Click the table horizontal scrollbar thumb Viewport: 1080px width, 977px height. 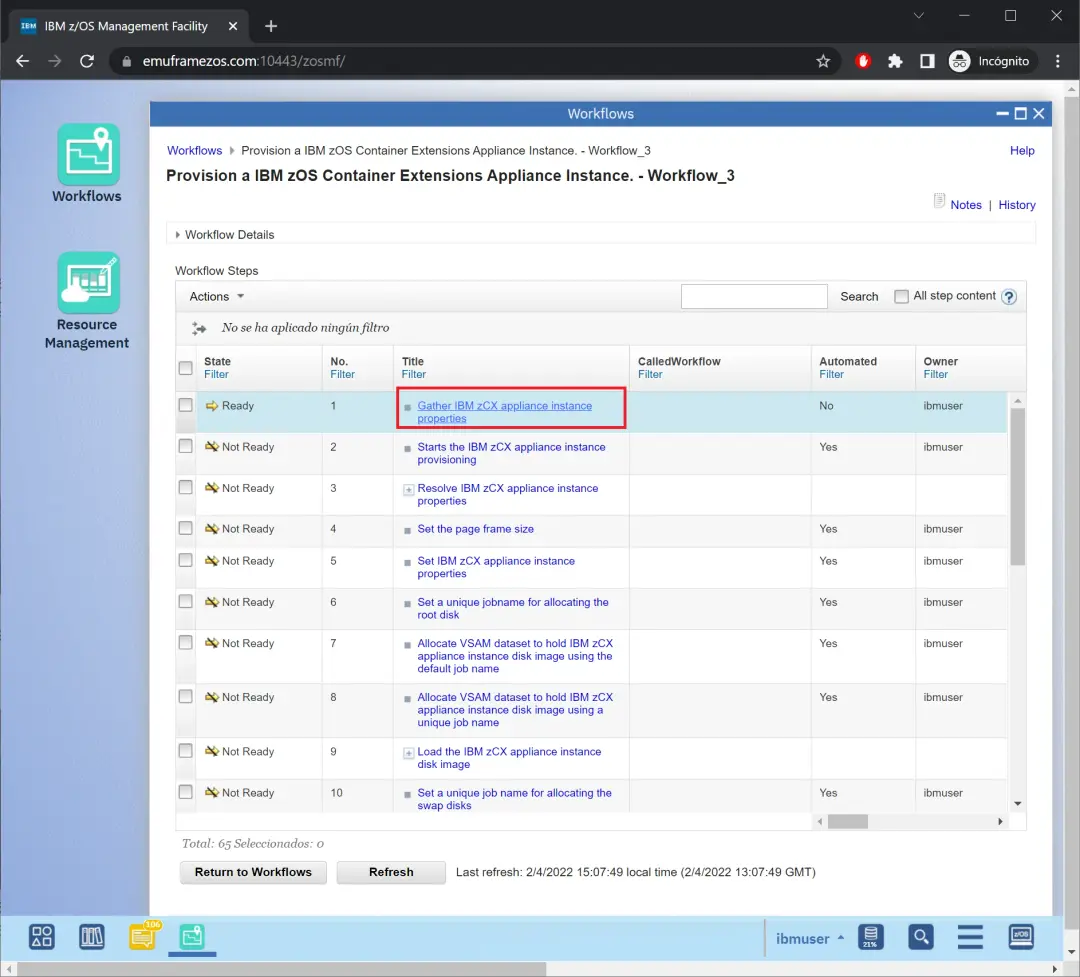(847, 821)
